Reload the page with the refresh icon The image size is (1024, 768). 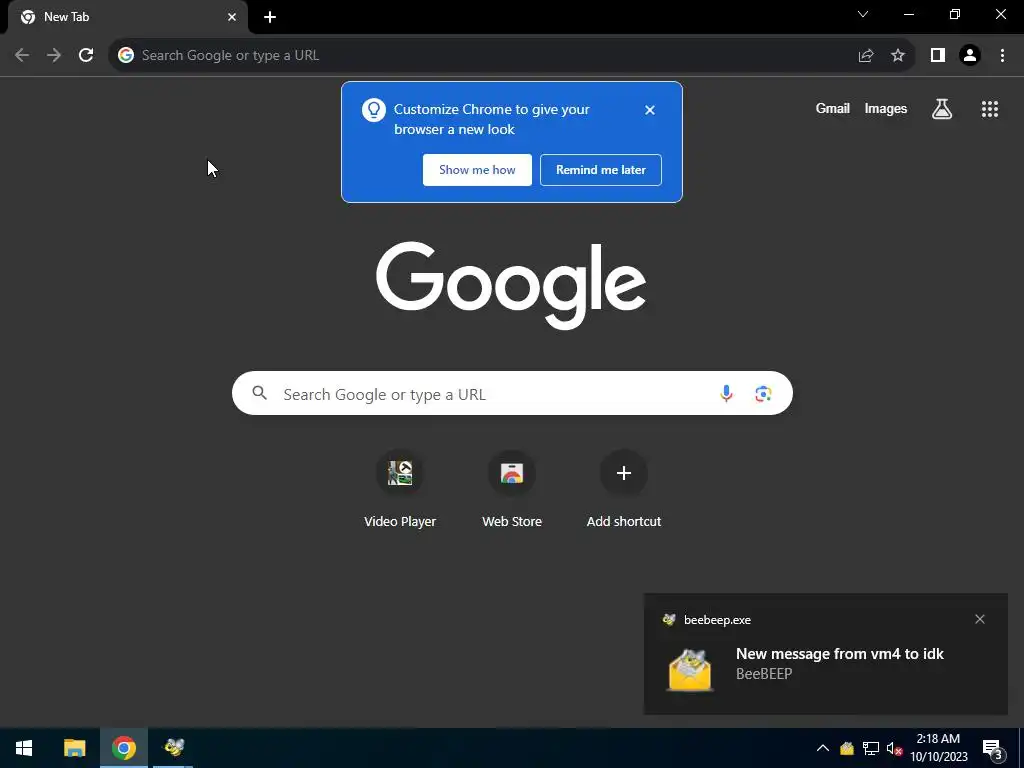click(x=86, y=56)
